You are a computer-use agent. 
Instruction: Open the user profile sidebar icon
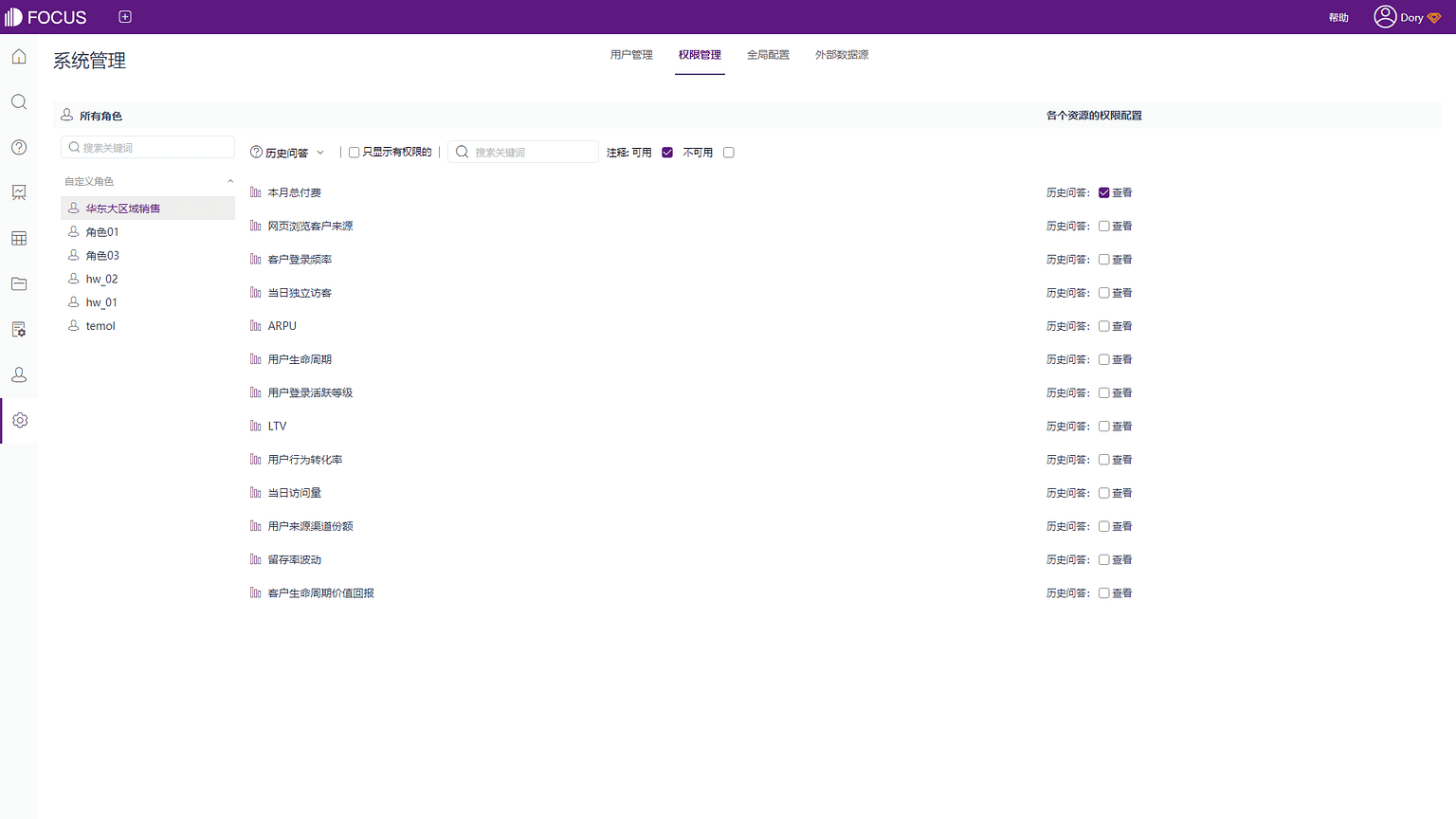(x=19, y=374)
